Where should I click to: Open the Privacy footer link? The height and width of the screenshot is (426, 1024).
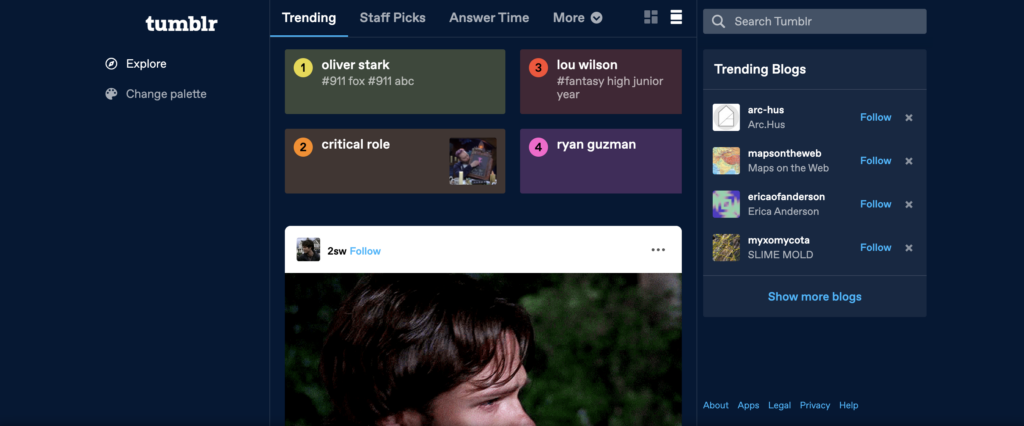815,405
